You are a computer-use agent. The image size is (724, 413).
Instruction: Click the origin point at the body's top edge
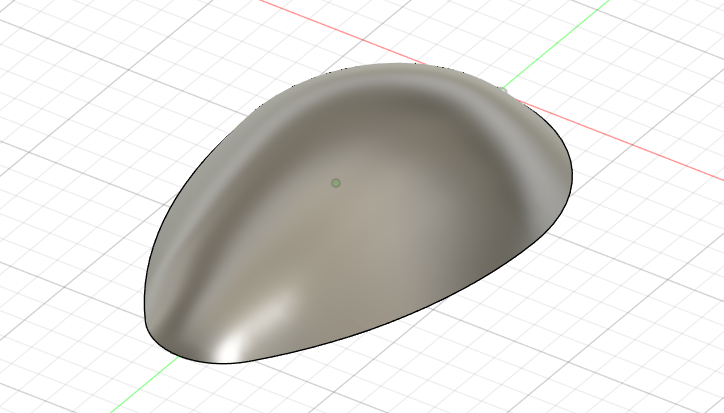pos(503,90)
